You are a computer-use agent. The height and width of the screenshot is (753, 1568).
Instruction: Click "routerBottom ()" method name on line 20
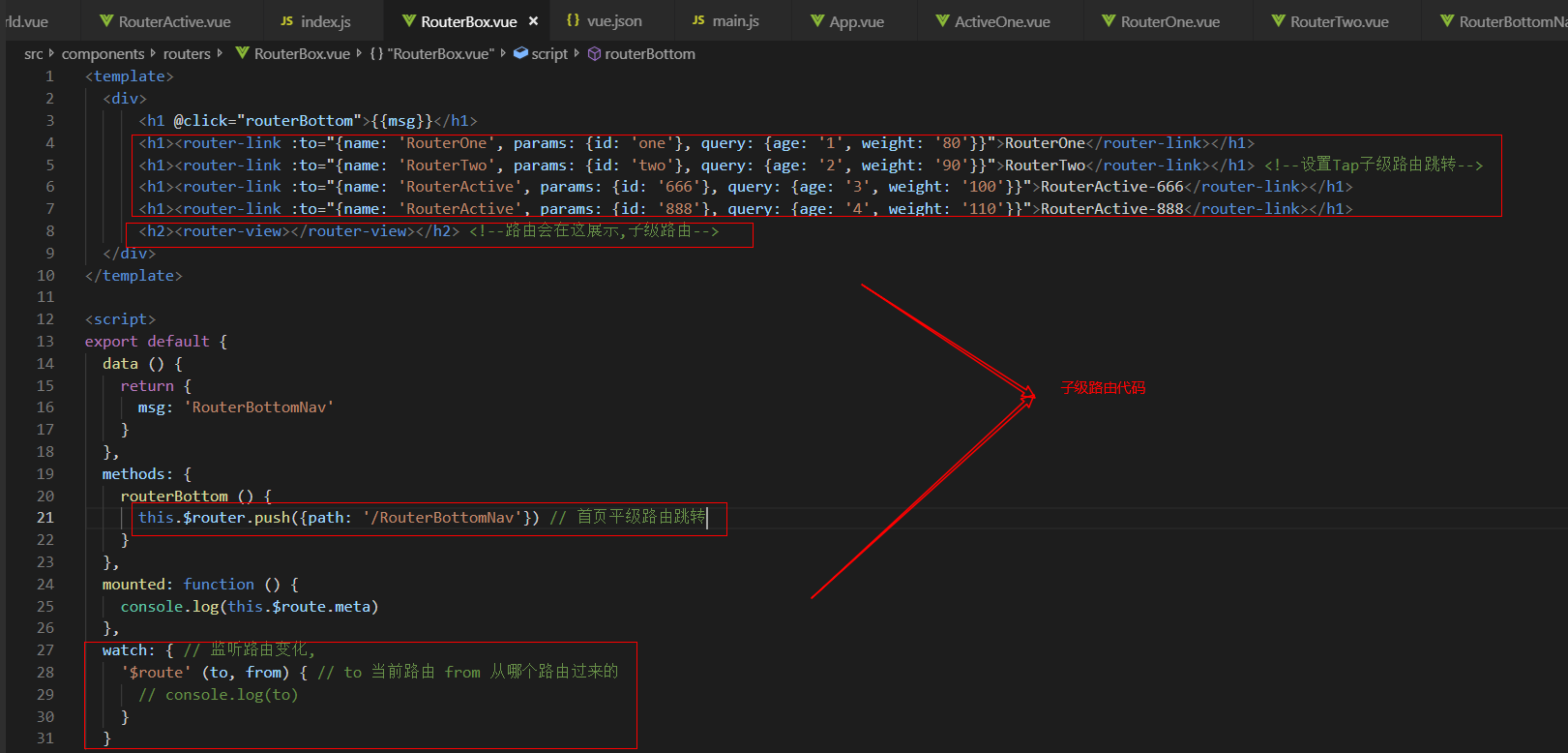coord(188,497)
